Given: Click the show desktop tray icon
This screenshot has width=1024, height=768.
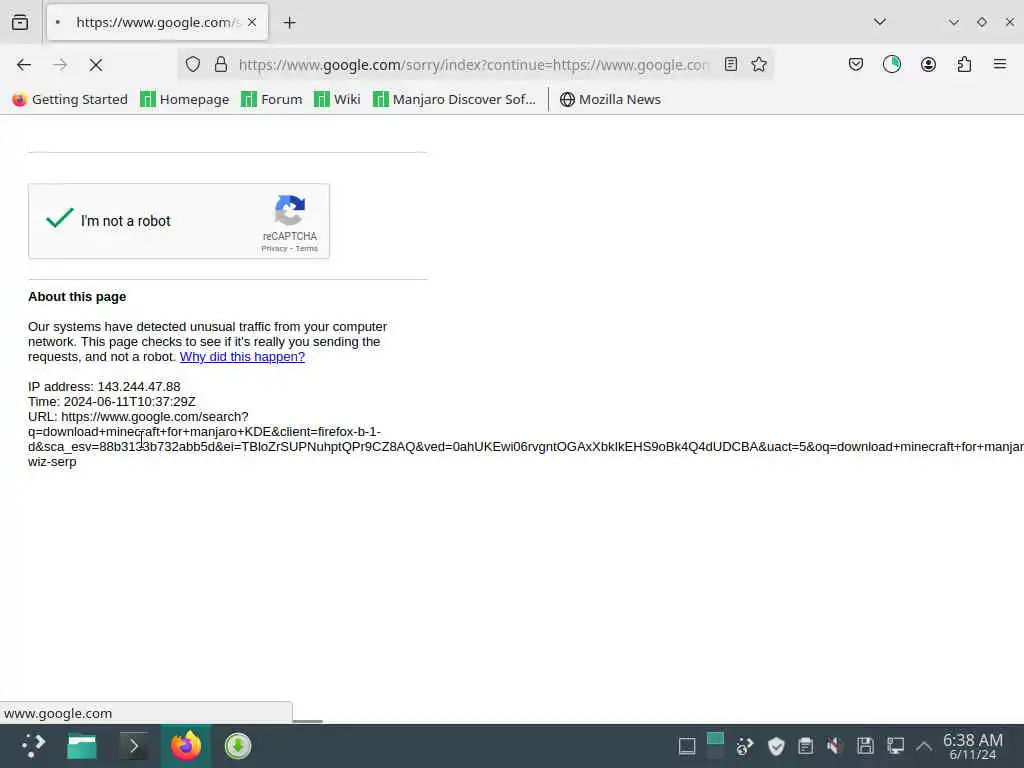Looking at the screenshot, I should click(687, 746).
